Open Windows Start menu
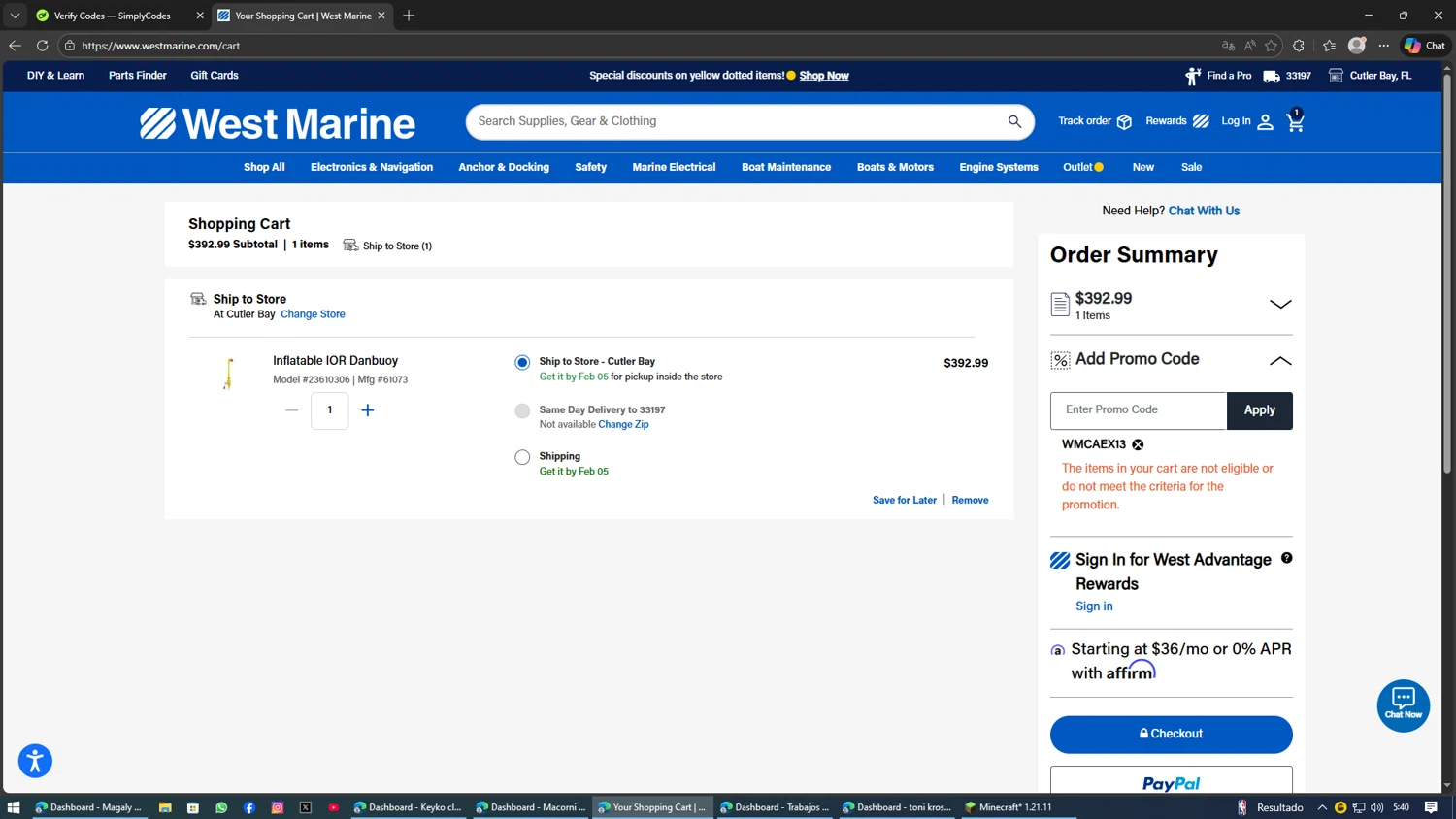1456x819 pixels. coord(14,807)
